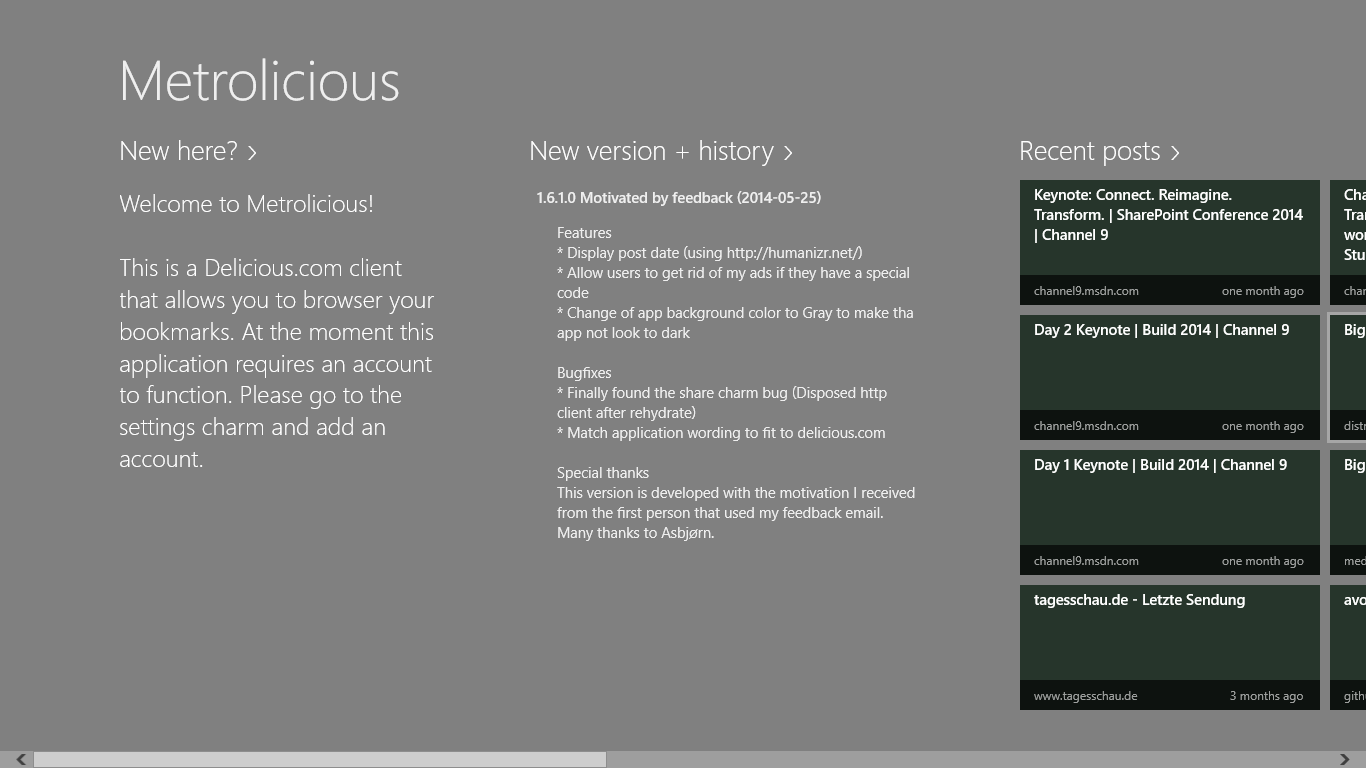Open the 'Recent posts' section header
Image resolution: width=1366 pixels, height=768 pixels.
[x=1099, y=151]
